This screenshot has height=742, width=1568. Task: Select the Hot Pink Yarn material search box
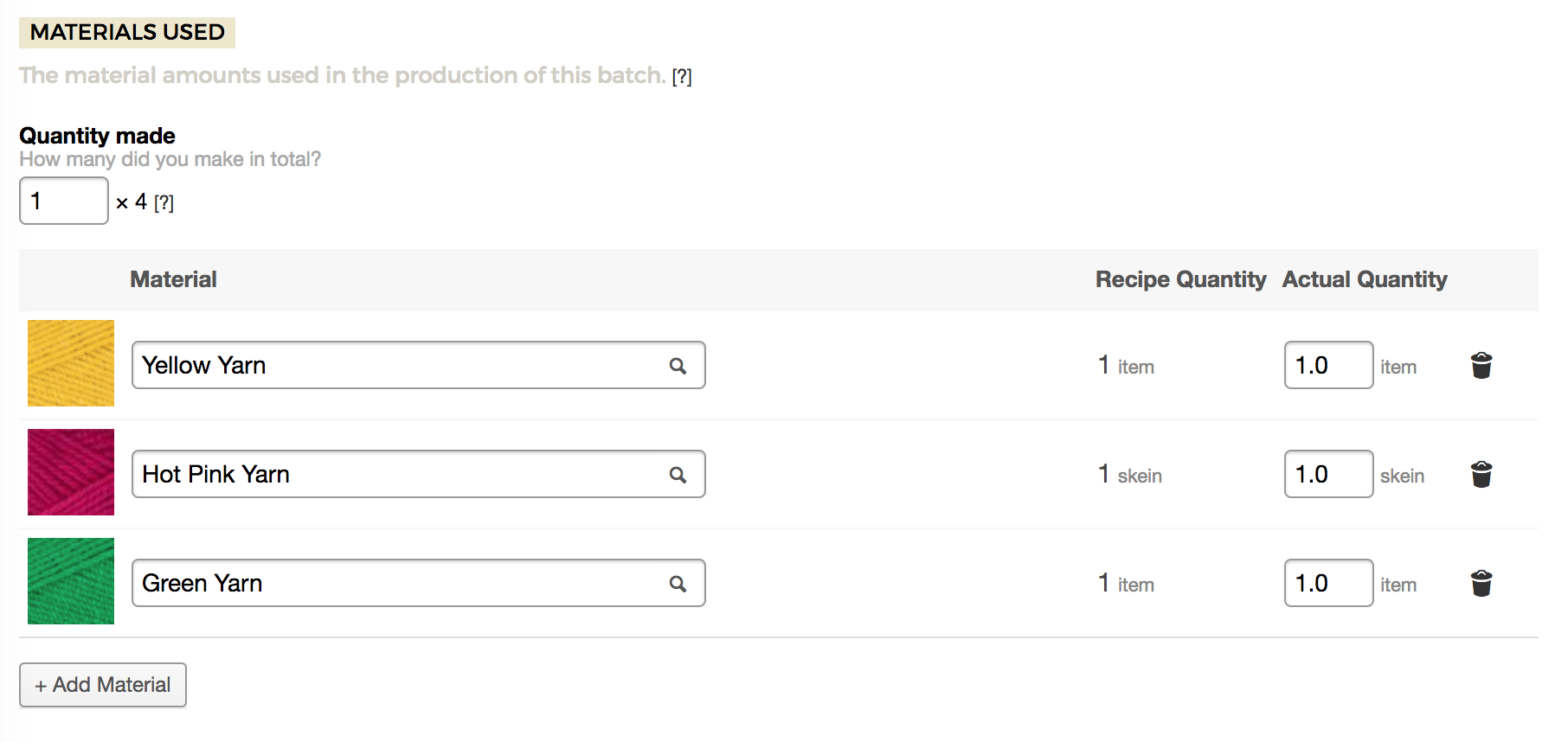point(419,474)
